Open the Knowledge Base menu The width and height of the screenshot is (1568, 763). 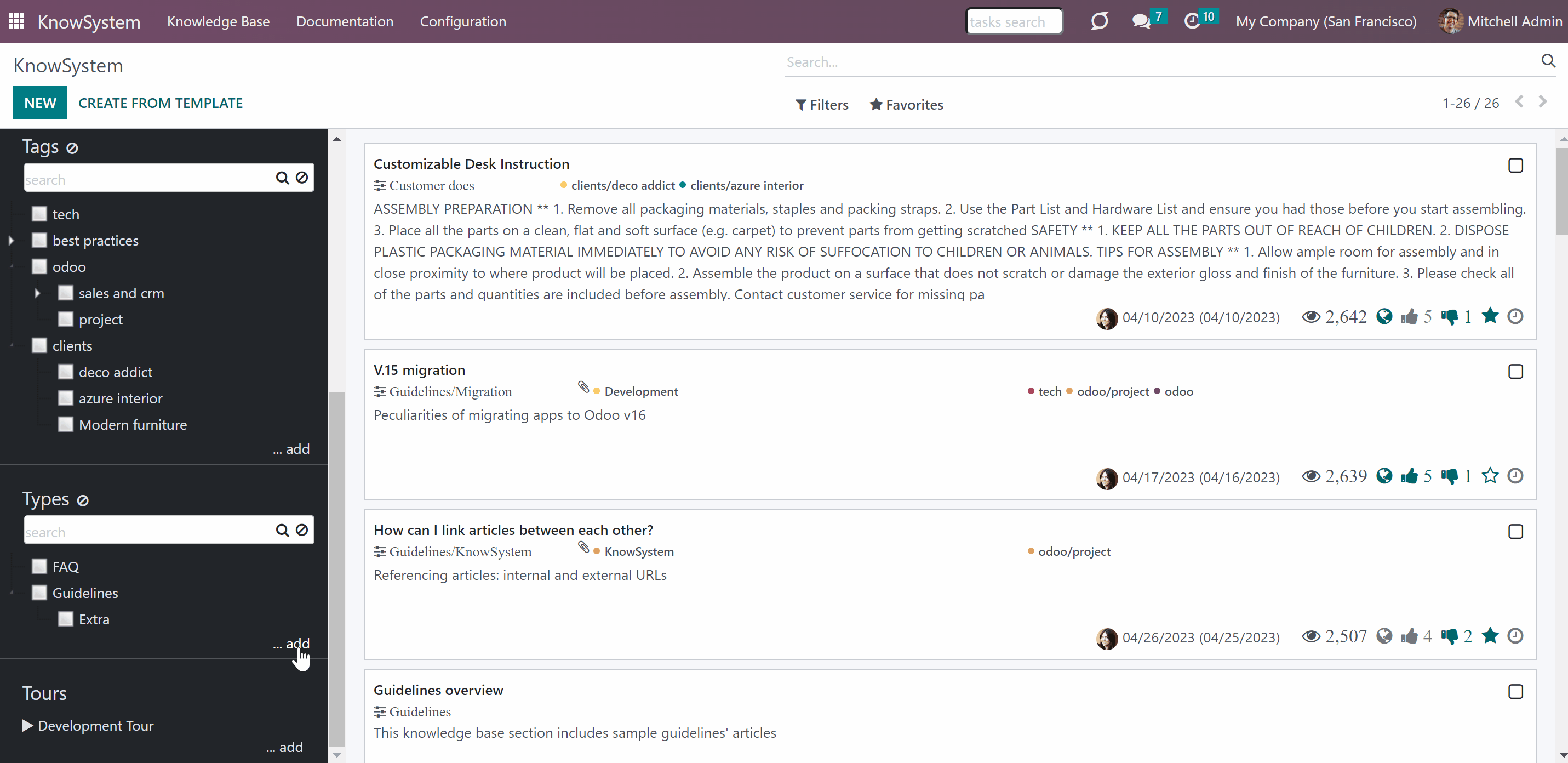(219, 21)
